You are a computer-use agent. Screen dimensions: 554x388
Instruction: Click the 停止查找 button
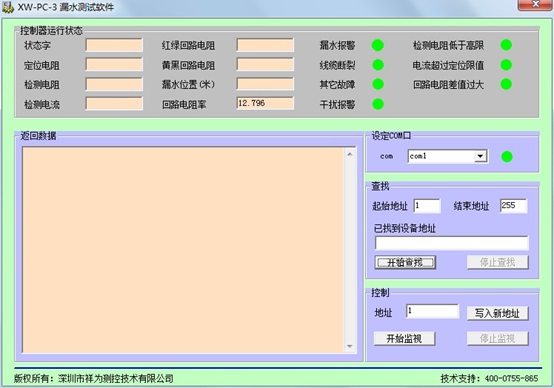(x=497, y=262)
